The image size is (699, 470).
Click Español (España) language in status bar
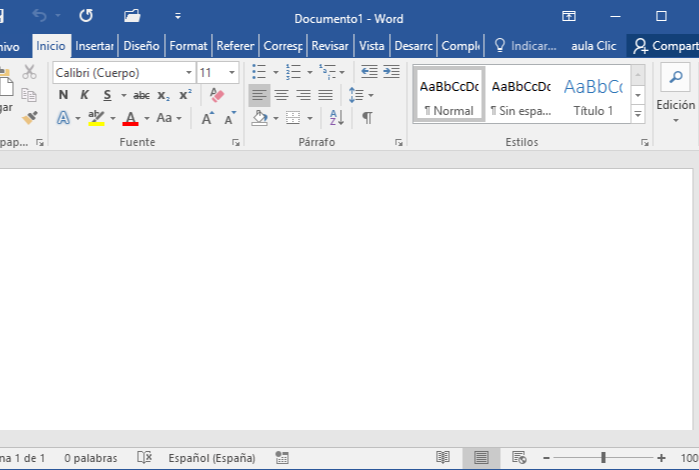click(x=211, y=458)
